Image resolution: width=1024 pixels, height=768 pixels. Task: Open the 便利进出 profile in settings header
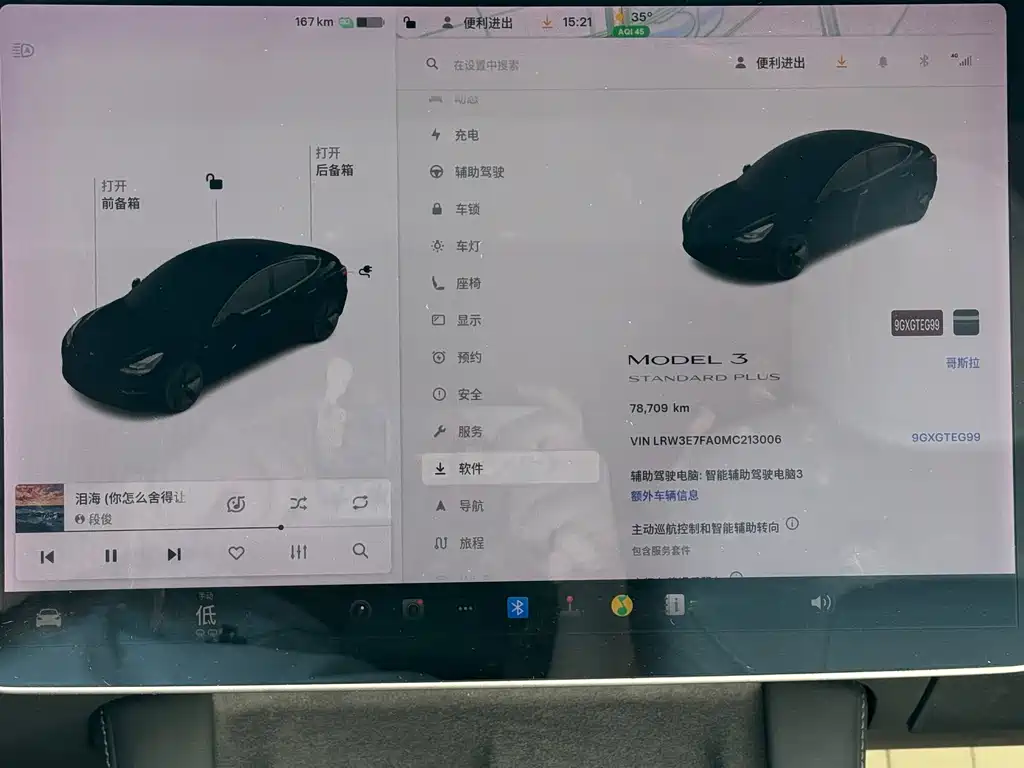[770, 63]
